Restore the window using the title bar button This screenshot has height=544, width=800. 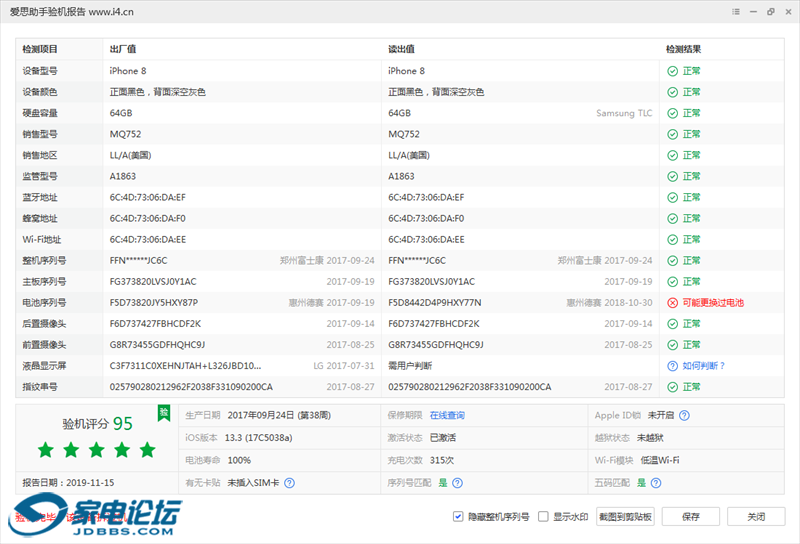tap(770, 12)
